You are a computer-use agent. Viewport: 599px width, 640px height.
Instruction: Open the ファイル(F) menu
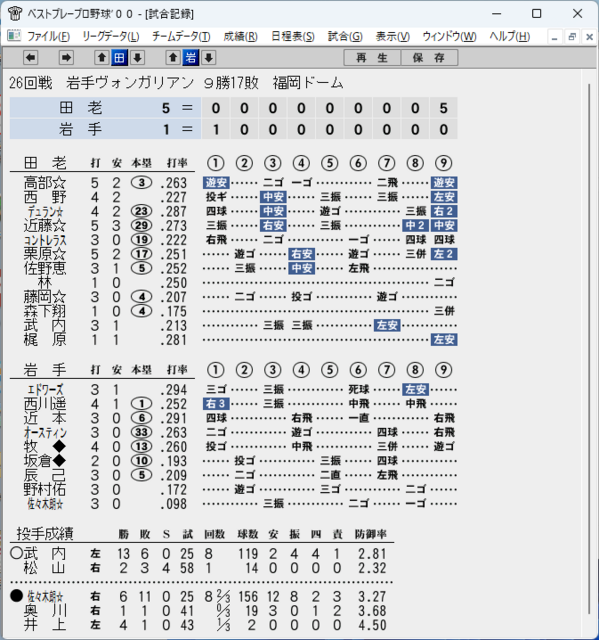point(48,37)
